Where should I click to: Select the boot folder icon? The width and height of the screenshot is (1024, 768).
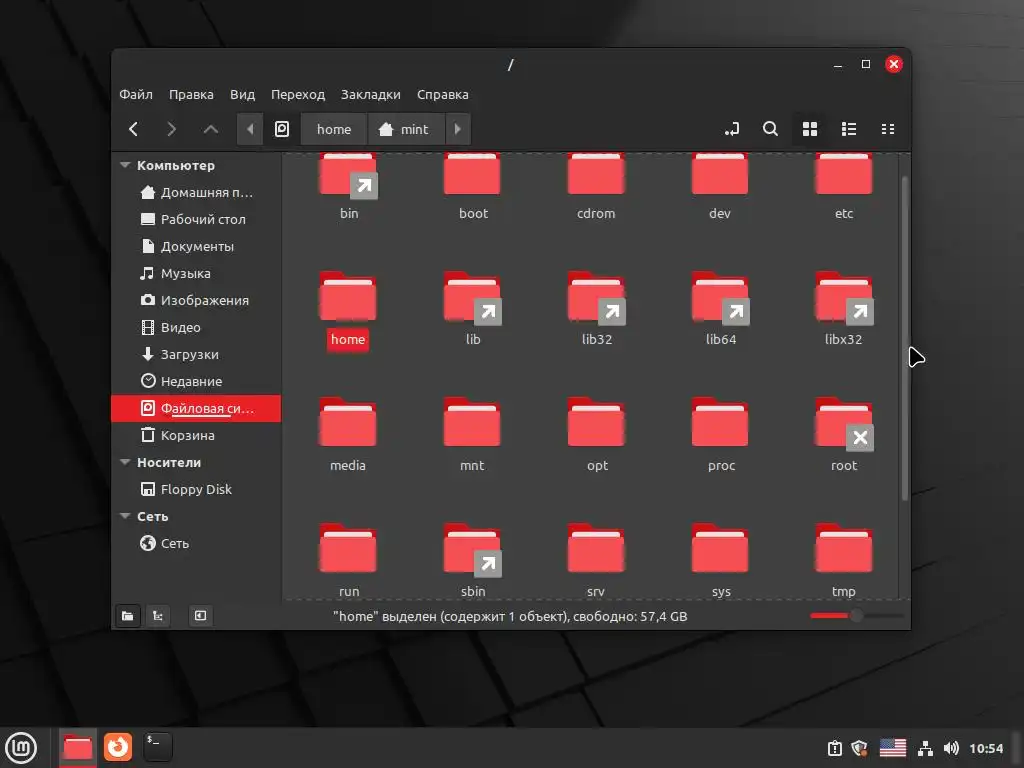[x=472, y=174]
